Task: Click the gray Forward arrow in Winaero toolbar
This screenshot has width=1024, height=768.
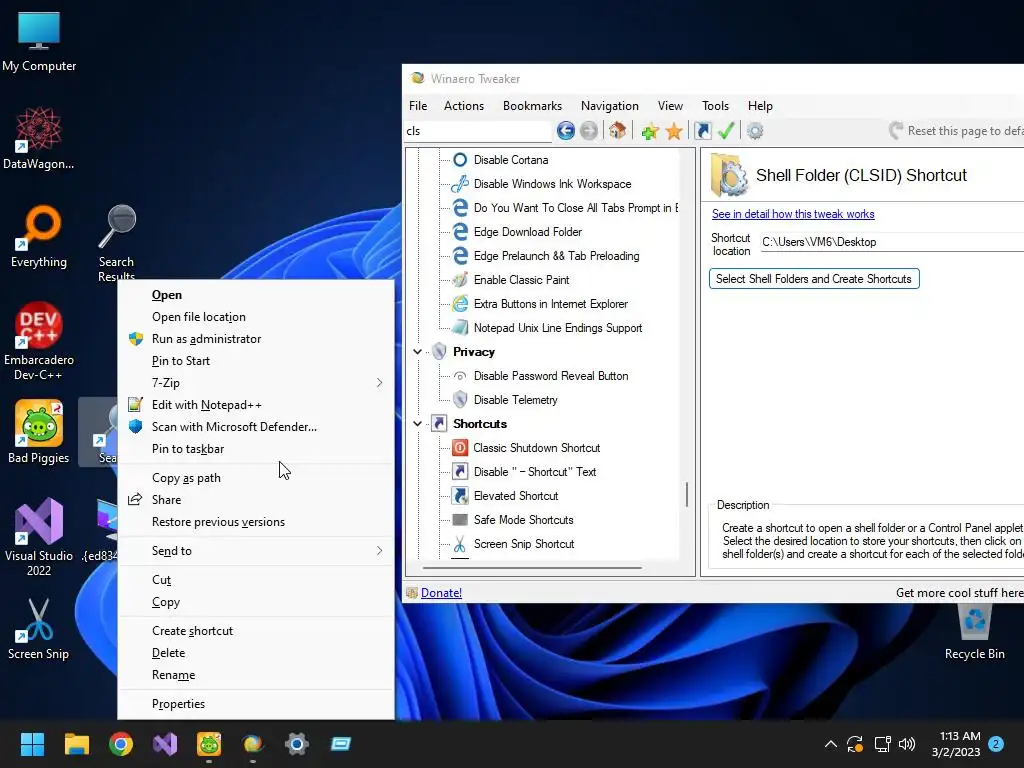Action: (588, 131)
